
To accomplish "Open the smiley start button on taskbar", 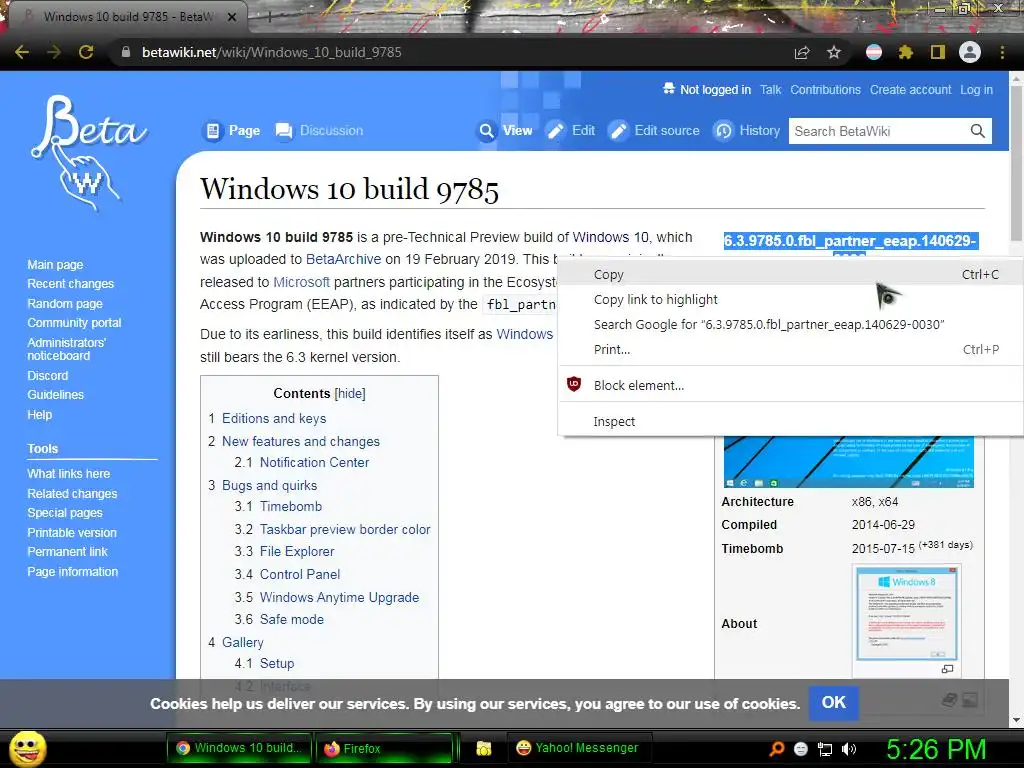I will tap(27, 748).
